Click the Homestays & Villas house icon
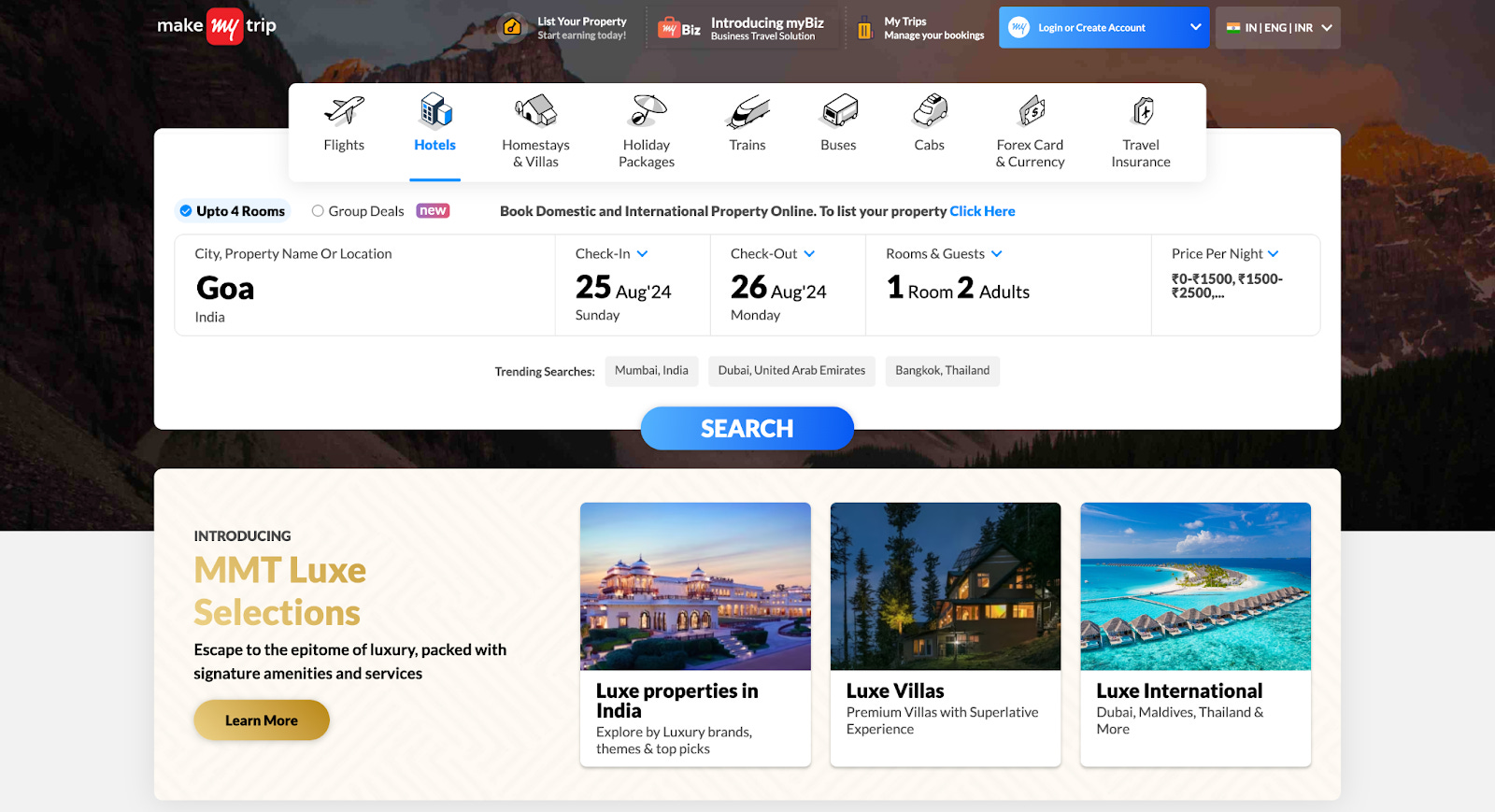The image size is (1495, 812). (535, 110)
